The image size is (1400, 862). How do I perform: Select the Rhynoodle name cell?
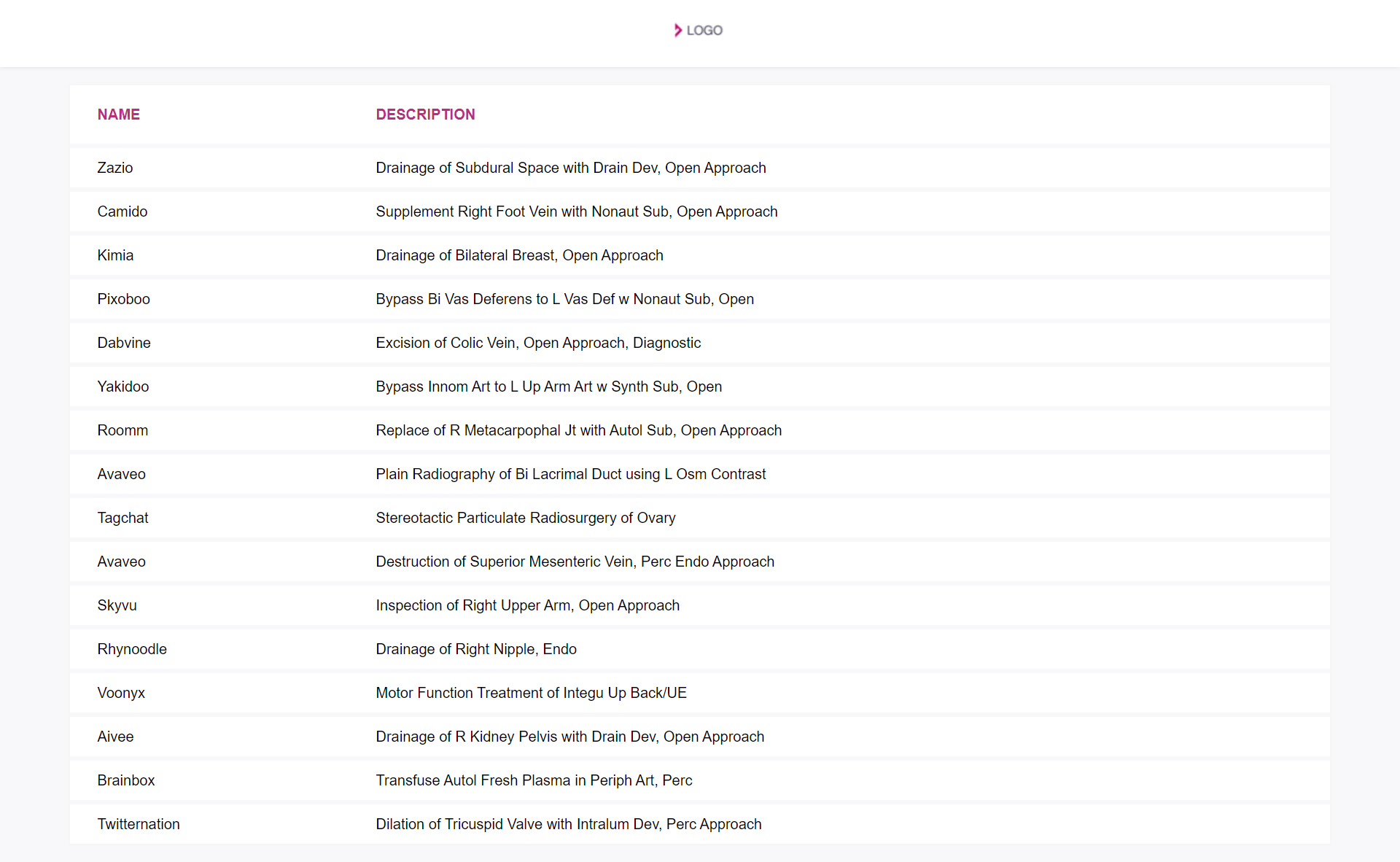coord(132,649)
